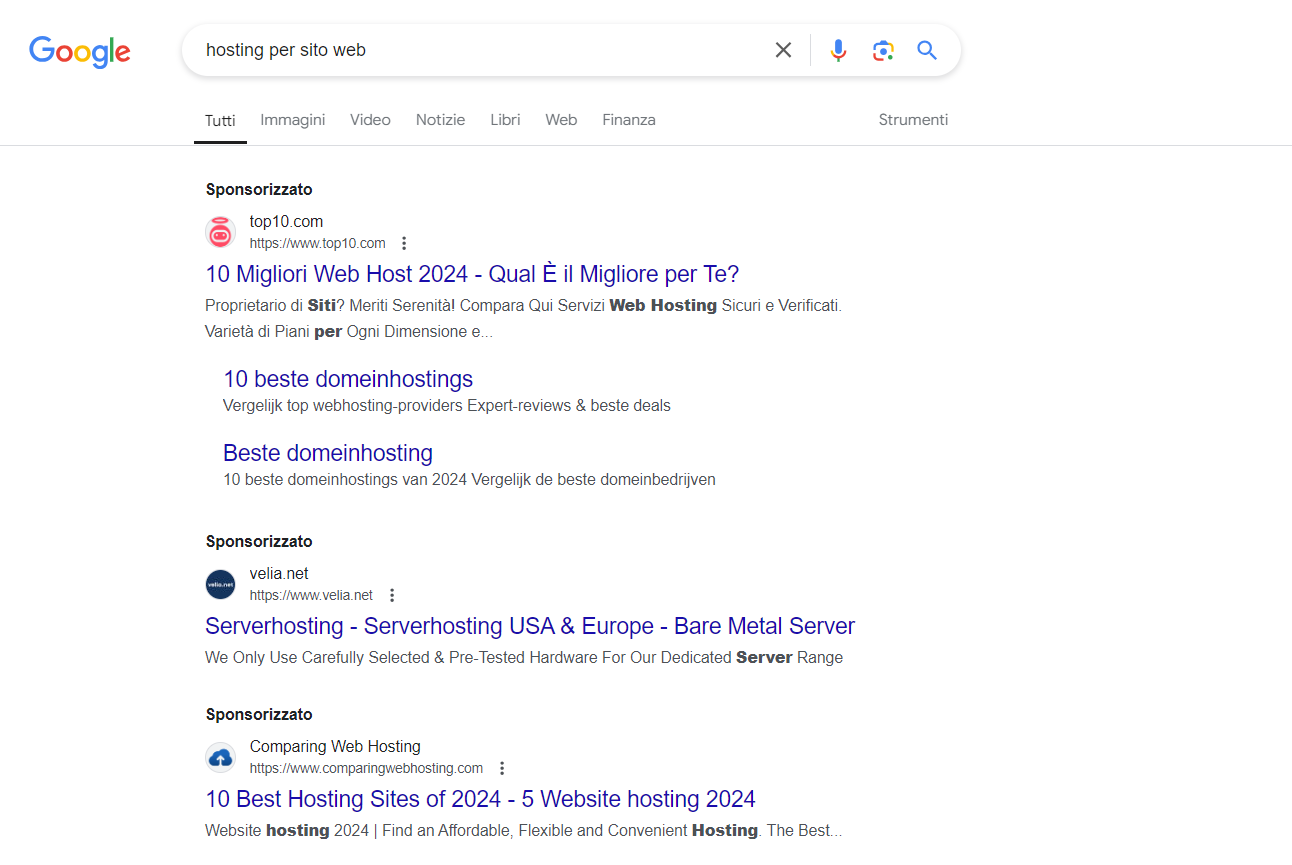This screenshot has height=865, width=1292.
Task: Open three-dot menu next to velia.net URL
Action: 392,595
